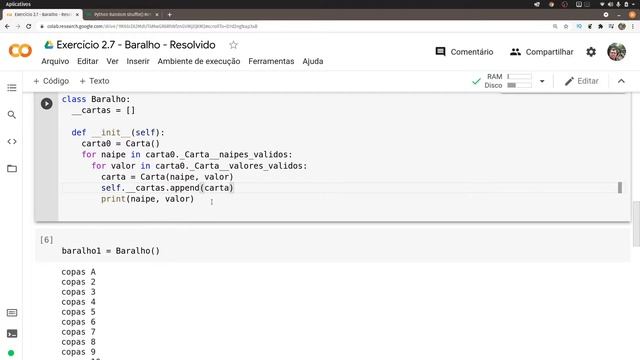
Task: Click the Editar pencil button
Action: click(582, 81)
